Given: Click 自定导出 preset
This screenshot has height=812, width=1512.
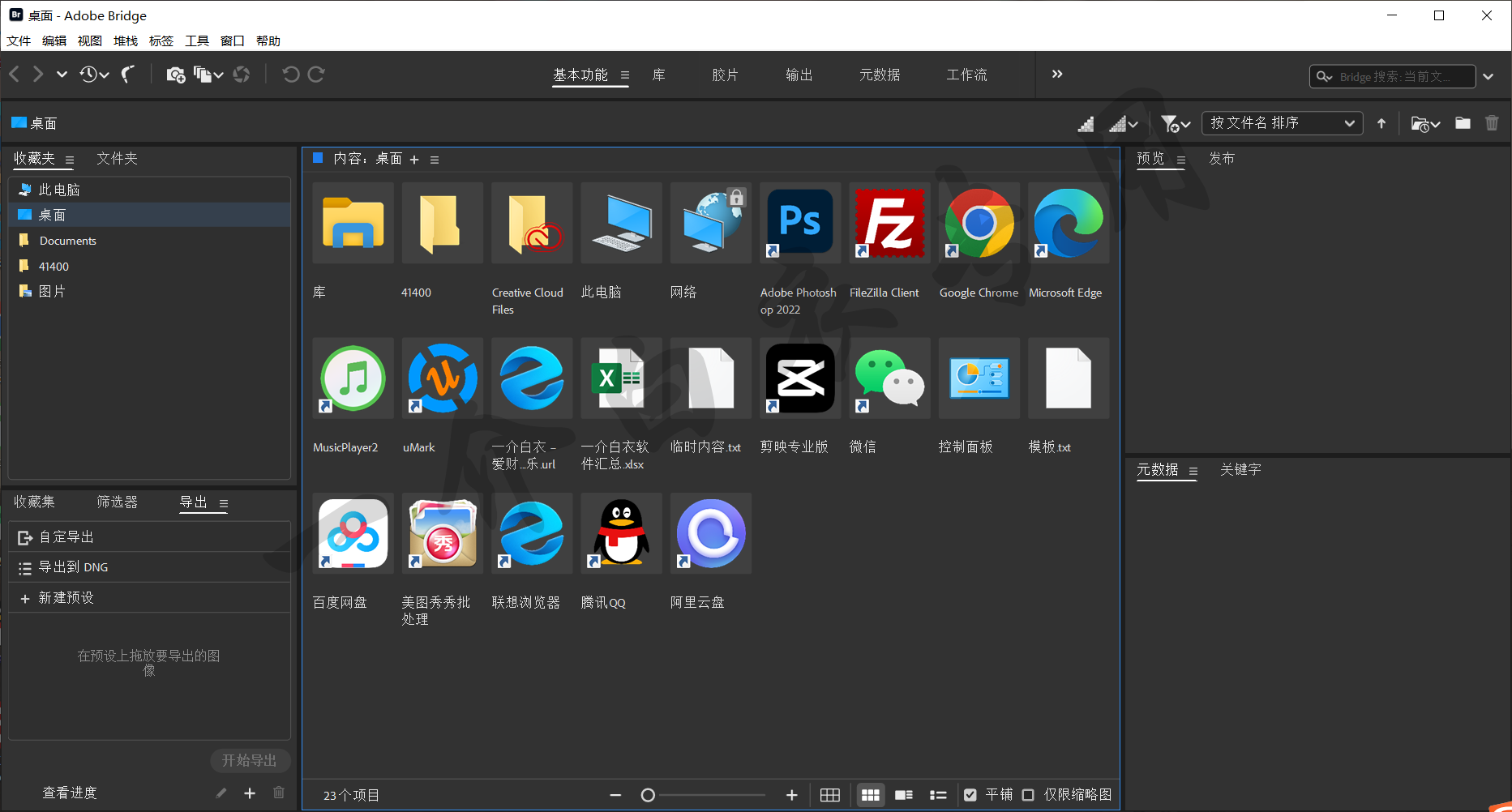Looking at the screenshot, I should pos(149,537).
